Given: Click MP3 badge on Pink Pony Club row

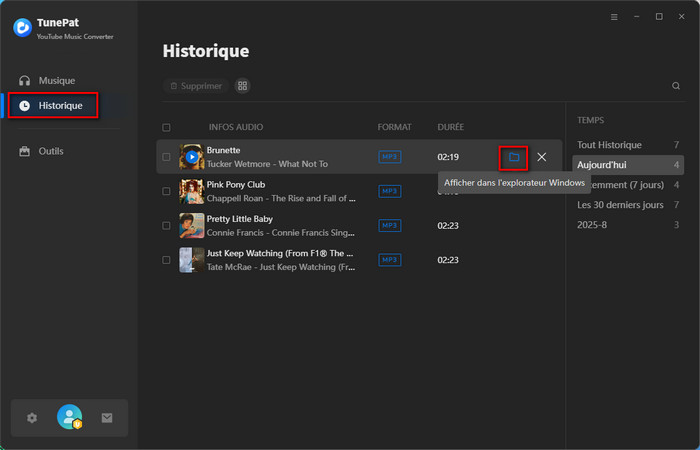Looking at the screenshot, I should [390, 192].
